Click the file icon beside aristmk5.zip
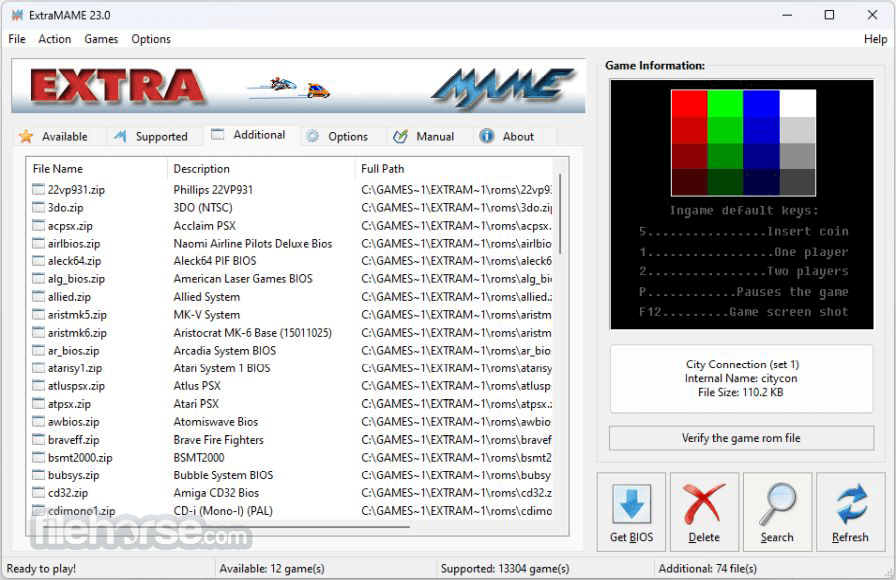 pyautogui.click(x=38, y=314)
